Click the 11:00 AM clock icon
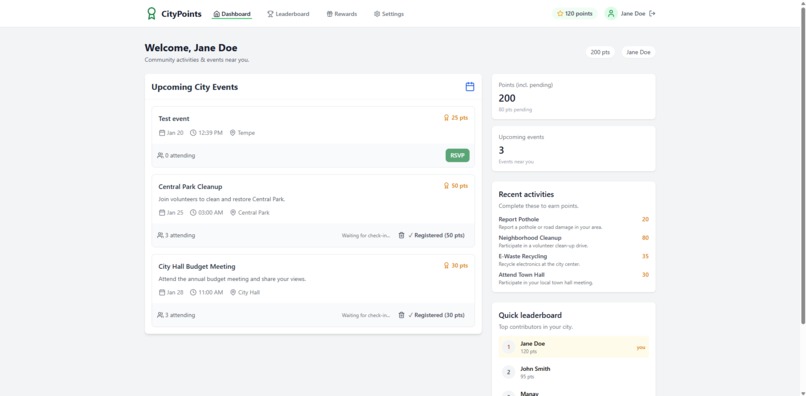Screen dimensions: 806x396 point(193,292)
